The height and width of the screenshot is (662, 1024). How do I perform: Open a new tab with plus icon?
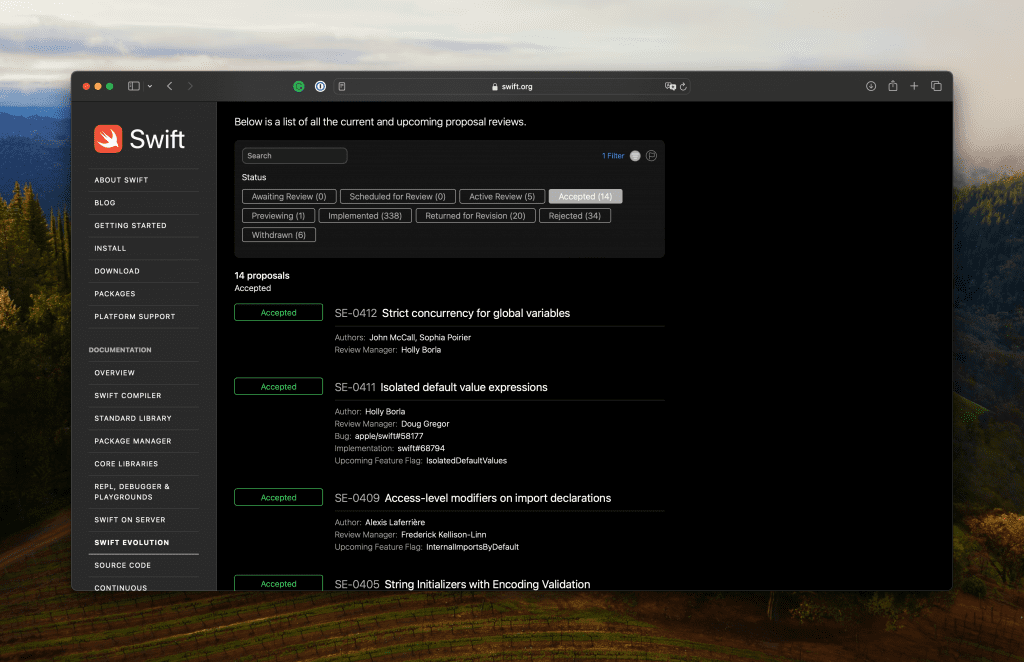[x=914, y=87]
